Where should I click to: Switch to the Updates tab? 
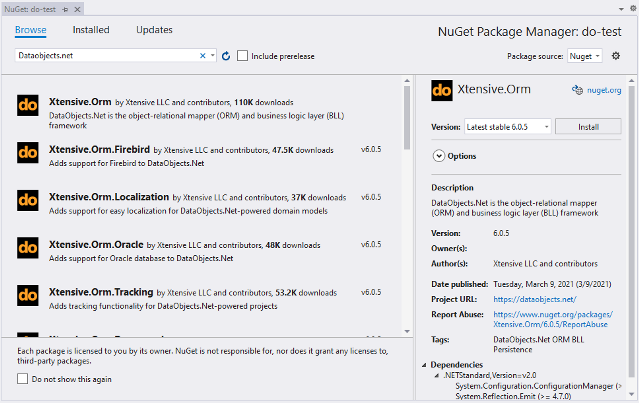154,30
